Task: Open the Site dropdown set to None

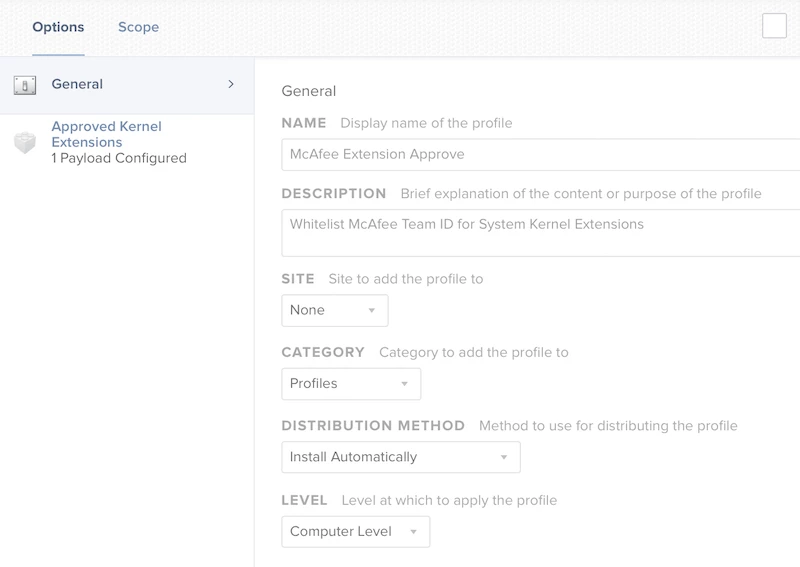Action: coord(334,310)
